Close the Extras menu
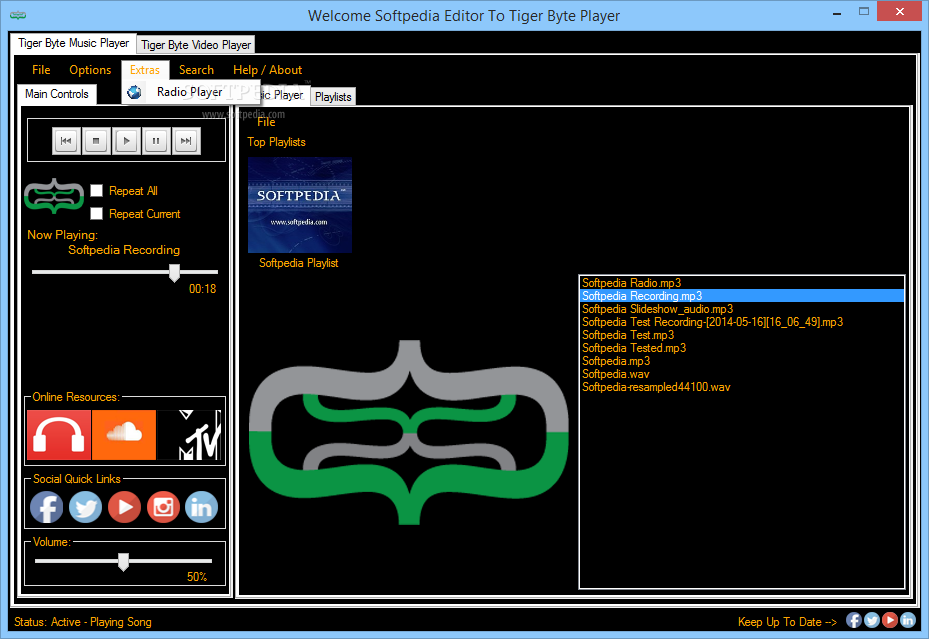The height and width of the screenshot is (639, 929). click(145, 70)
